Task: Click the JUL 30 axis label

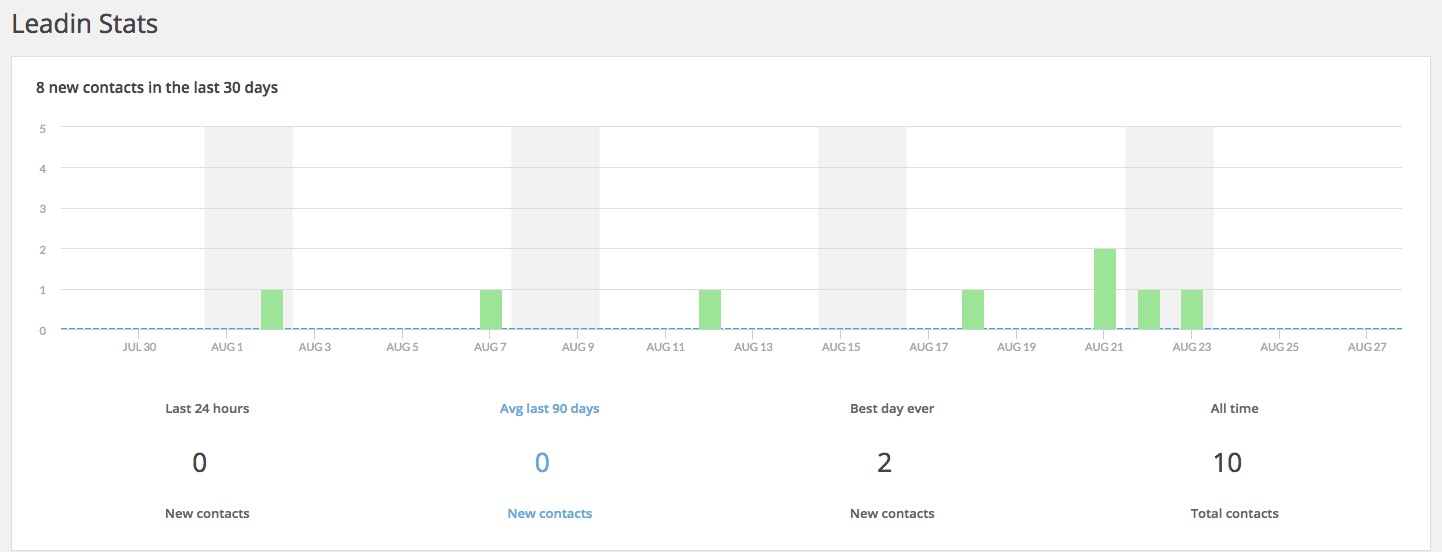Action: pos(139,348)
